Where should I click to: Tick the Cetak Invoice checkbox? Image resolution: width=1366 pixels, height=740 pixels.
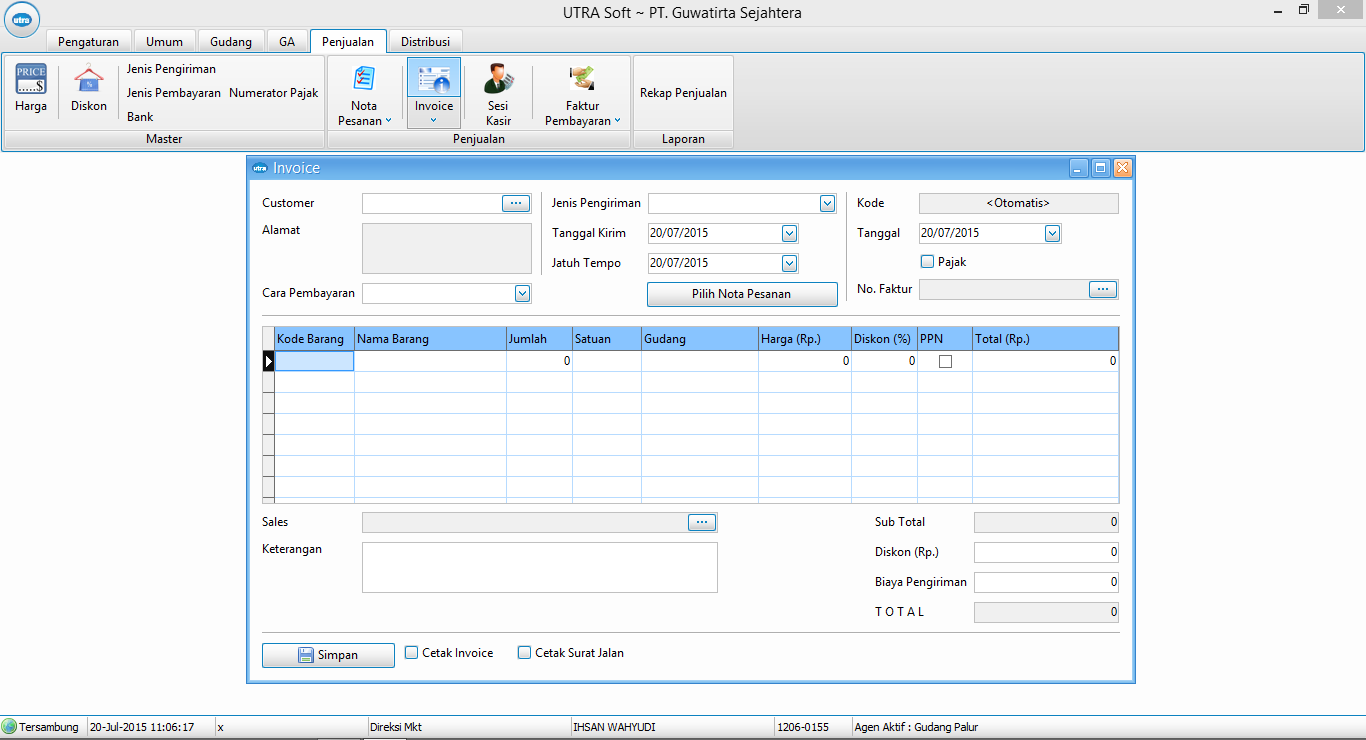[412, 653]
